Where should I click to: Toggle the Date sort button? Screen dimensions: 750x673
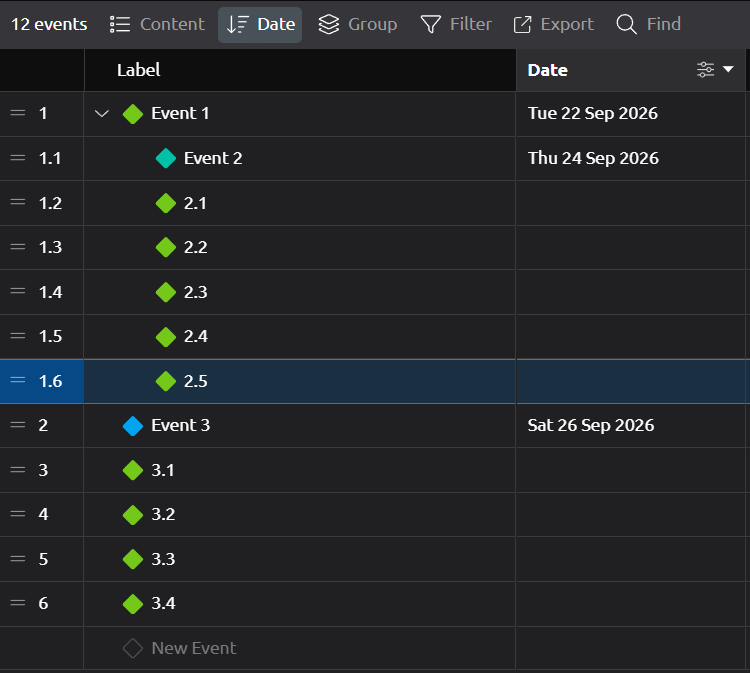click(x=260, y=24)
